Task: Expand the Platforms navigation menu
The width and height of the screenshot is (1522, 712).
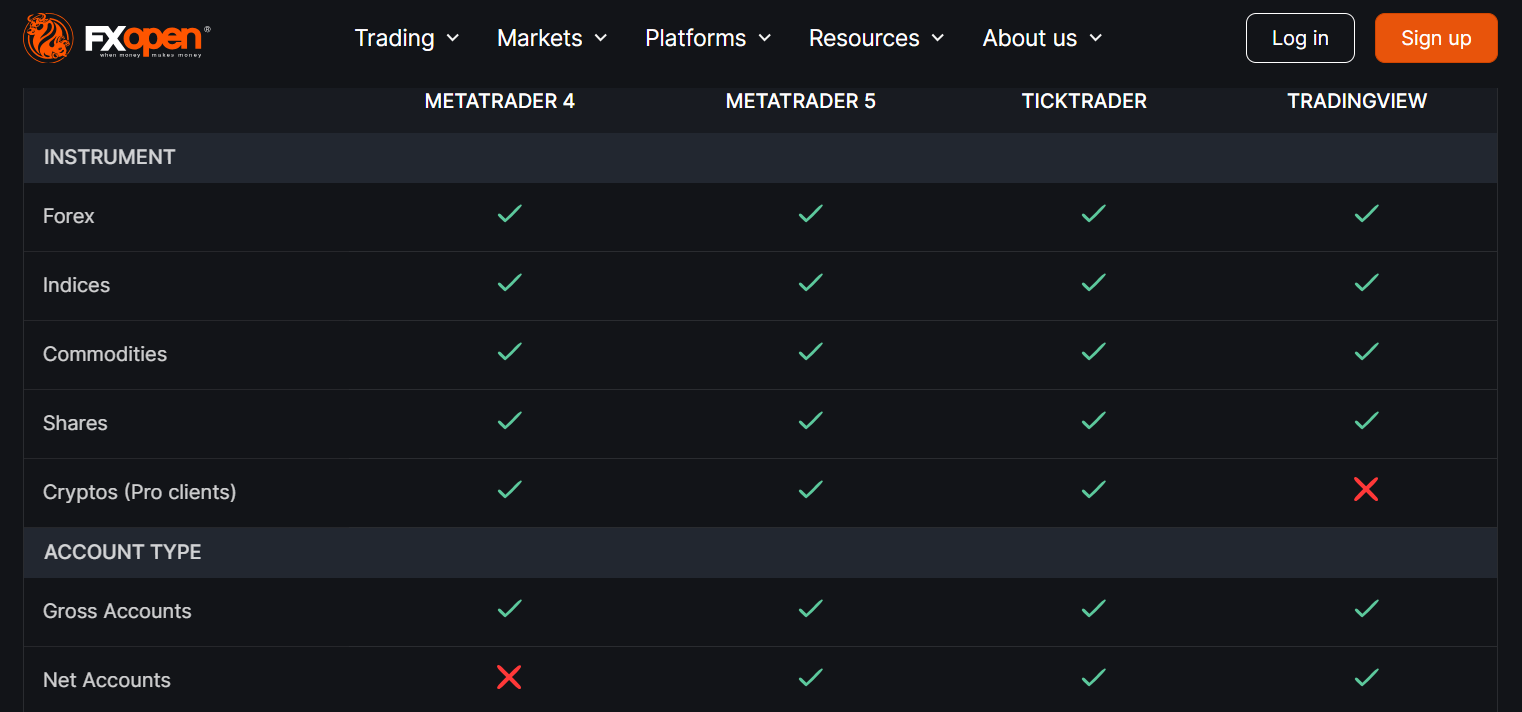Action: [708, 38]
